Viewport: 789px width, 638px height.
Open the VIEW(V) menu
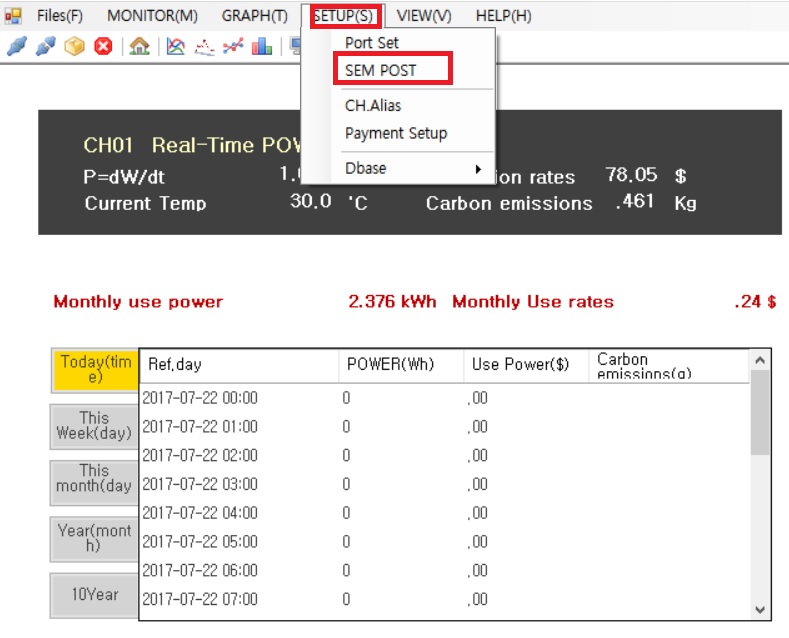424,16
